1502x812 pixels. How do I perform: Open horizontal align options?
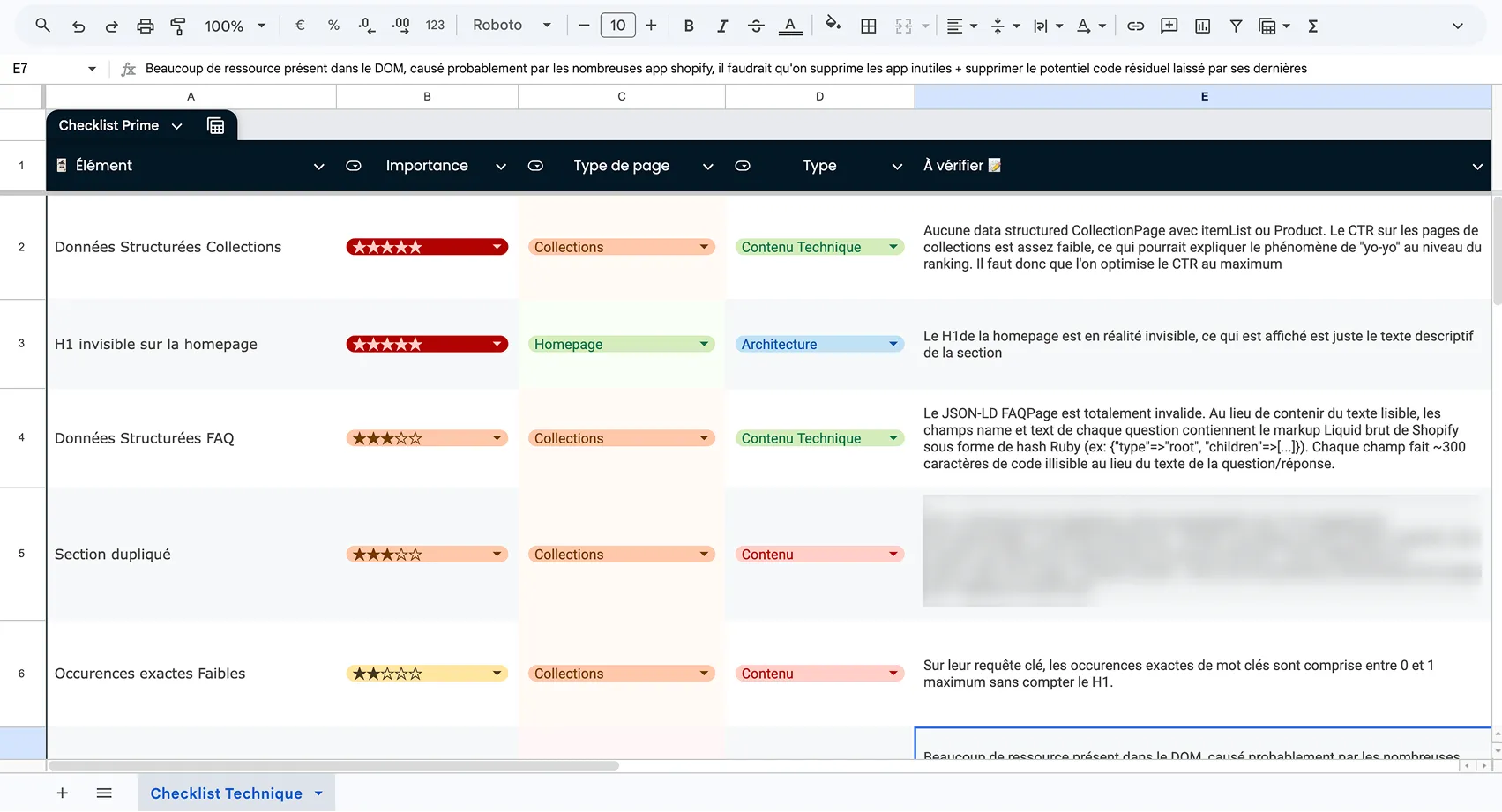pyautogui.click(x=961, y=26)
